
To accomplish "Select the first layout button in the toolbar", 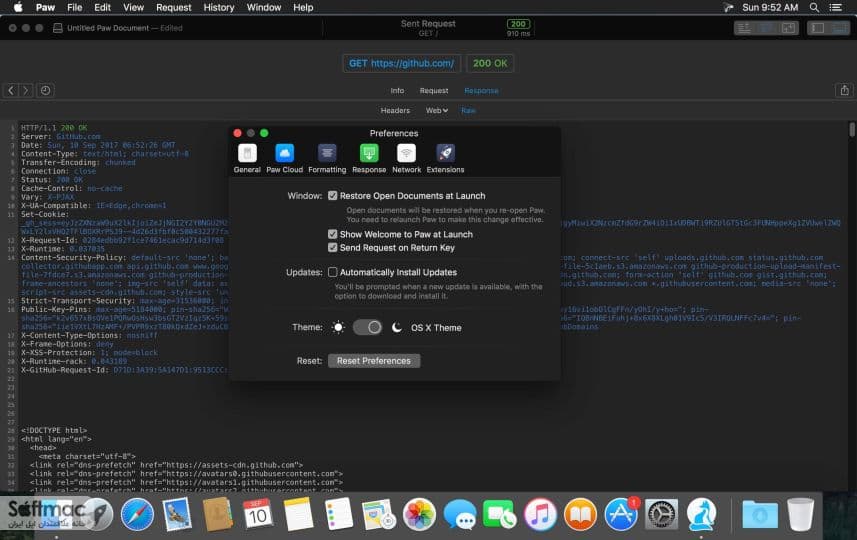I will (x=744, y=28).
